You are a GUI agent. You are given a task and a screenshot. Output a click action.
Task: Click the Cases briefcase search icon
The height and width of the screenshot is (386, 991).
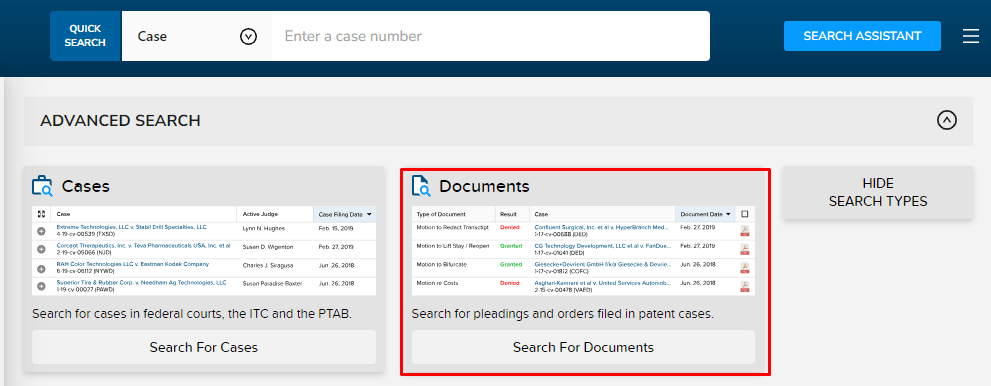click(42, 186)
